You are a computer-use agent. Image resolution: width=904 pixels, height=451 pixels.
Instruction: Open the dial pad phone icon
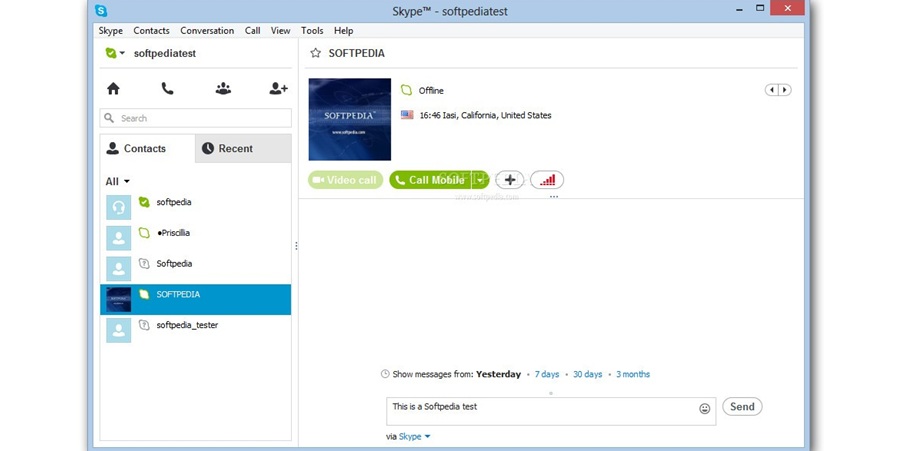[167, 89]
